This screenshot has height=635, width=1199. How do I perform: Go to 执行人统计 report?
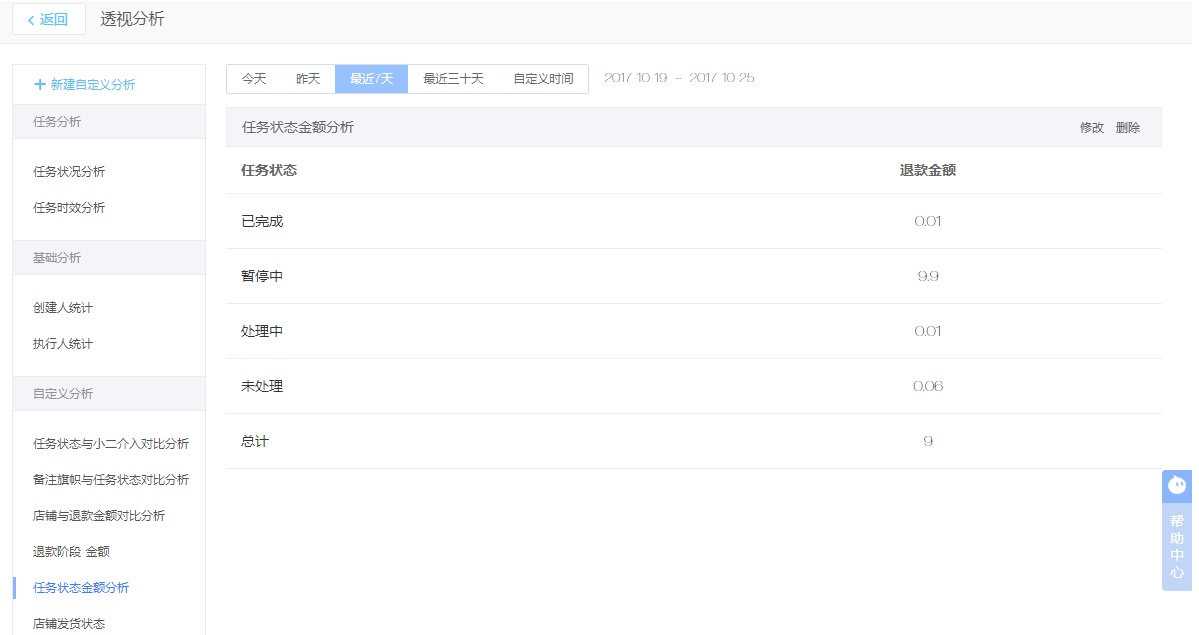63,344
